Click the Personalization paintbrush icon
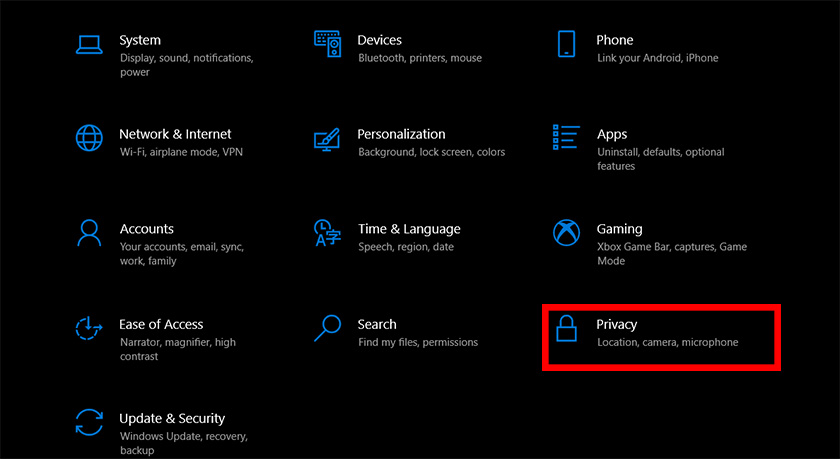840x459 pixels. click(328, 138)
